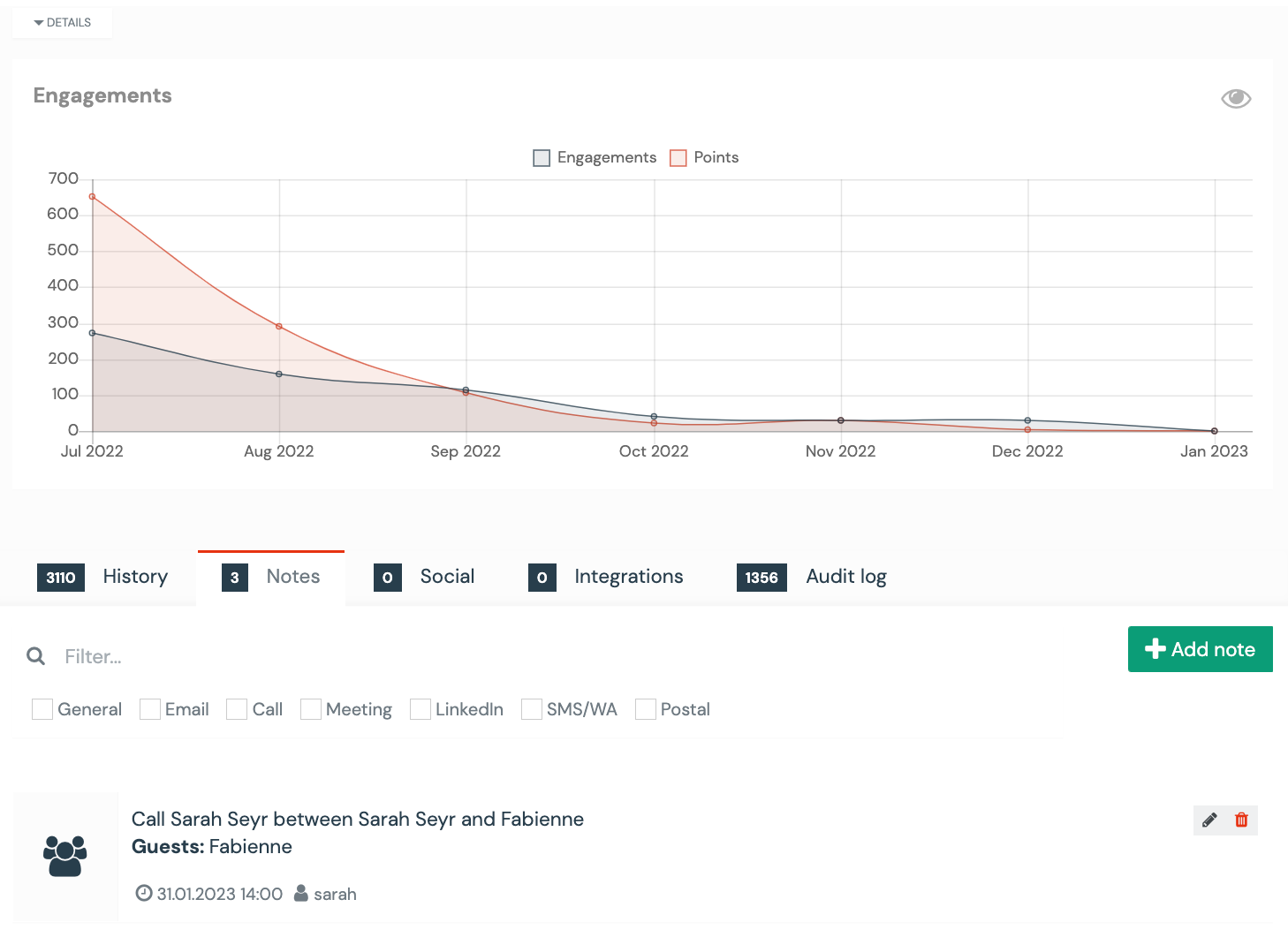Click the group meeting note icon
This screenshot has height=945, width=1288.
65,857
